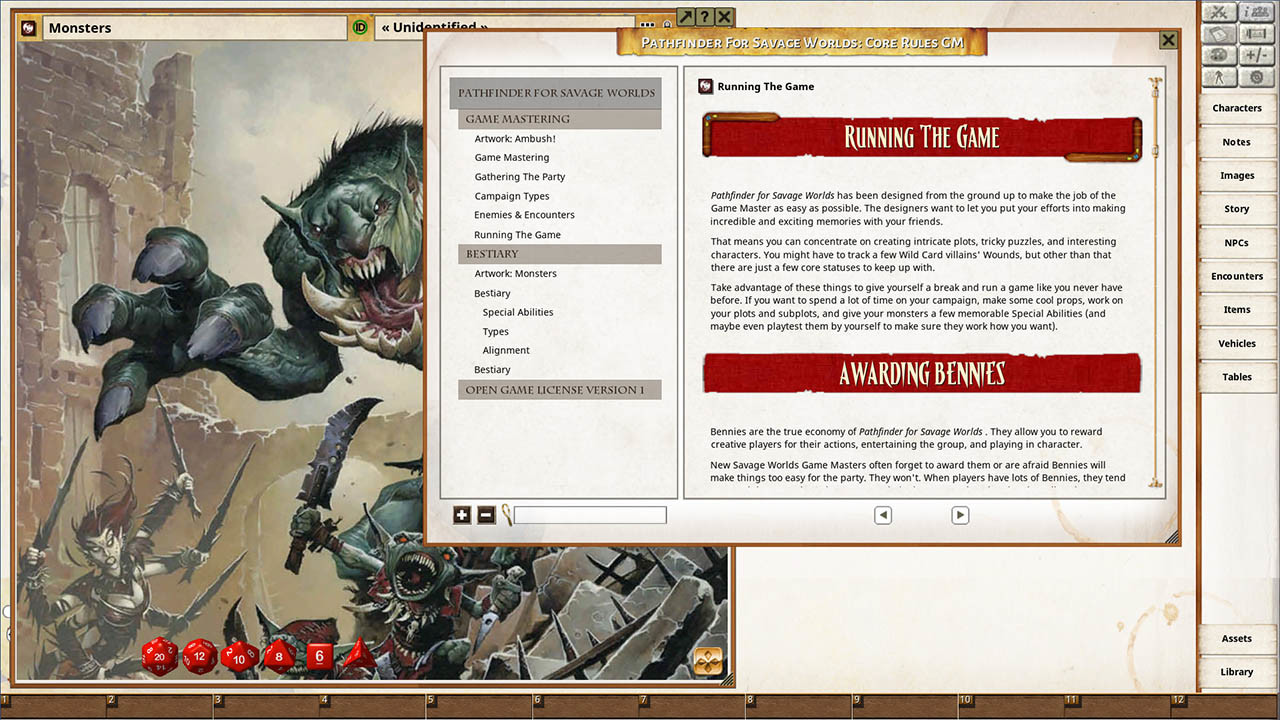Open the Modifiers +/- box
Image resolution: width=1280 pixels, height=720 pixels.
(1255, 54)
